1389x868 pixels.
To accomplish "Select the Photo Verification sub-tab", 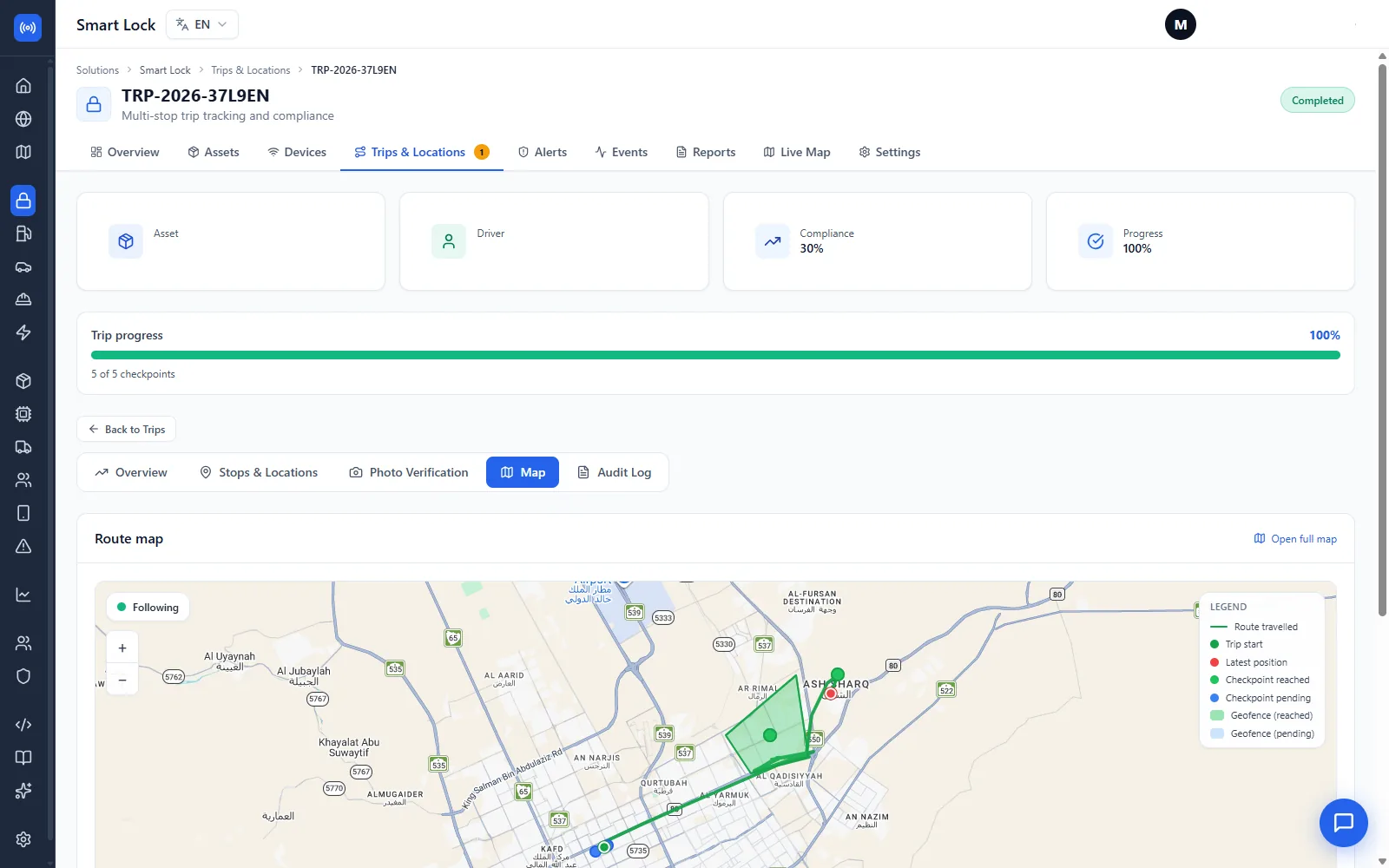I will [409, 472].
